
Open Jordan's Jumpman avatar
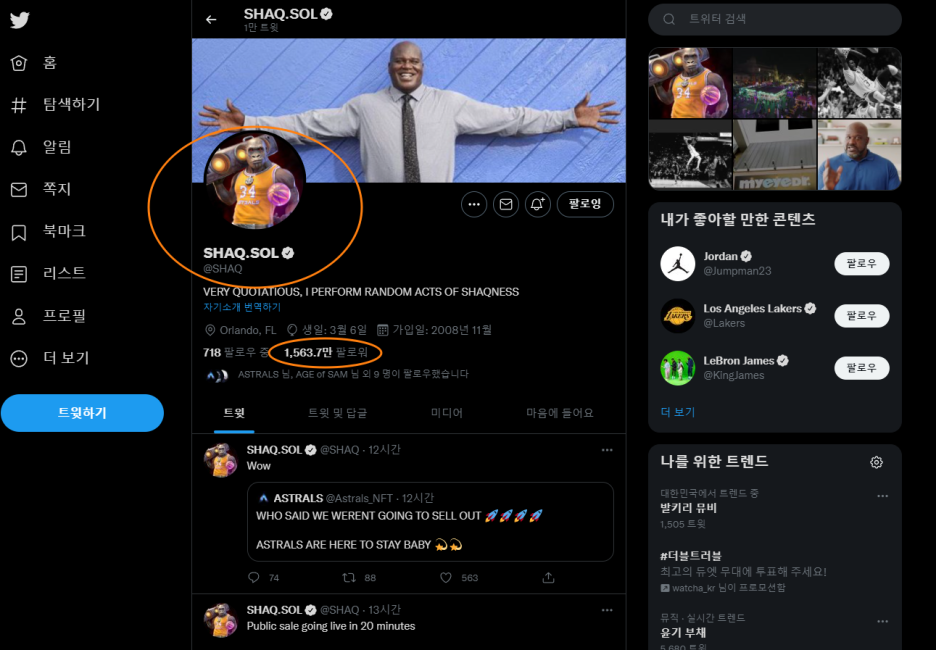point(678,264)
